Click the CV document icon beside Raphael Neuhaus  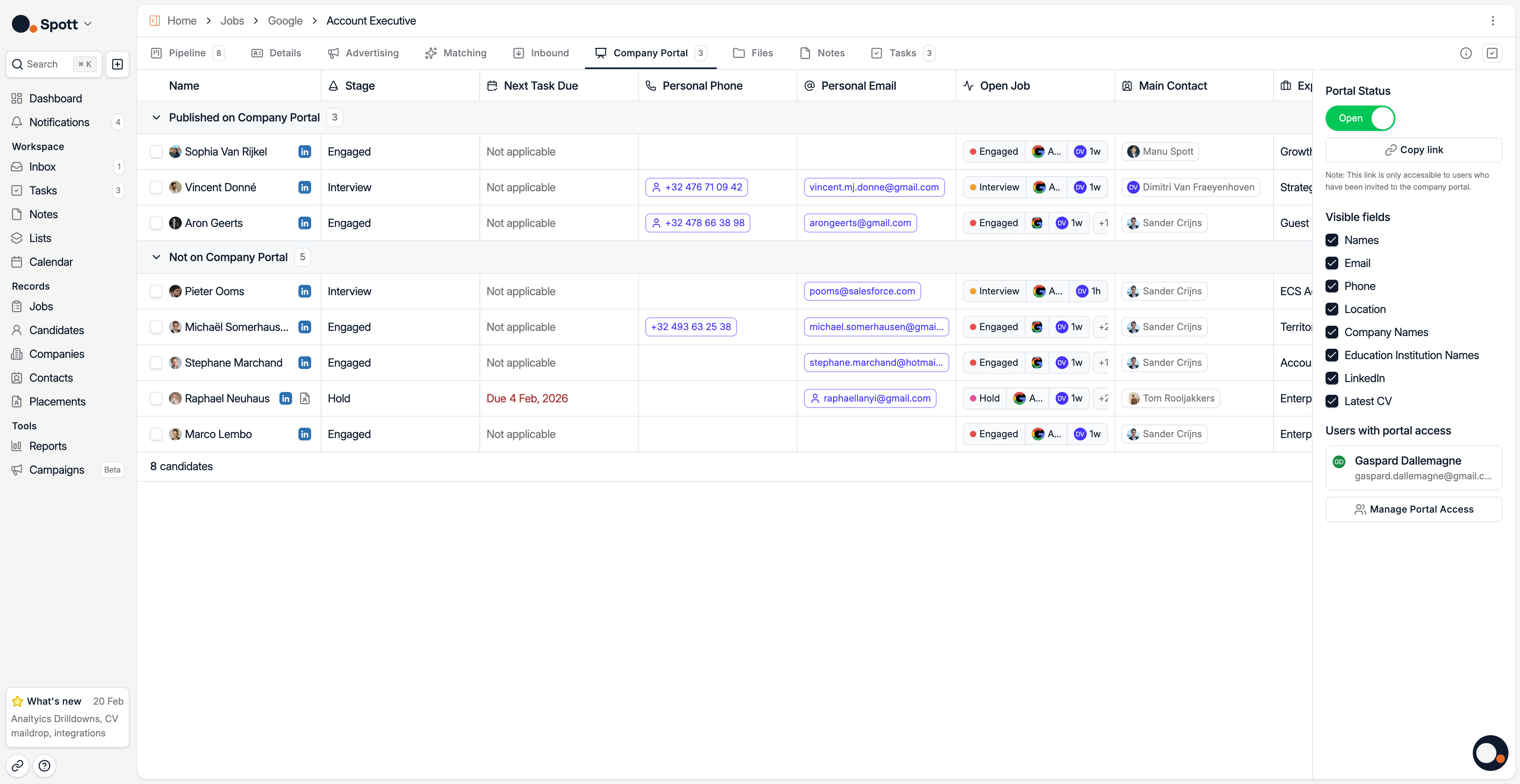pyautogui.click(x=304, y=398)
